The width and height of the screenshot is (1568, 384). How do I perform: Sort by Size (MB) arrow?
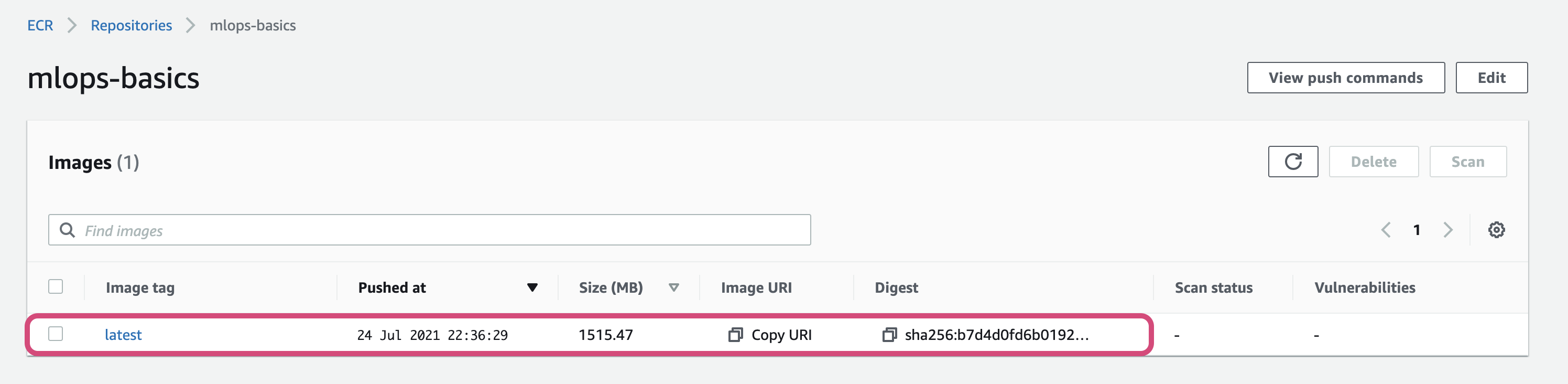[x=673, y=287]
